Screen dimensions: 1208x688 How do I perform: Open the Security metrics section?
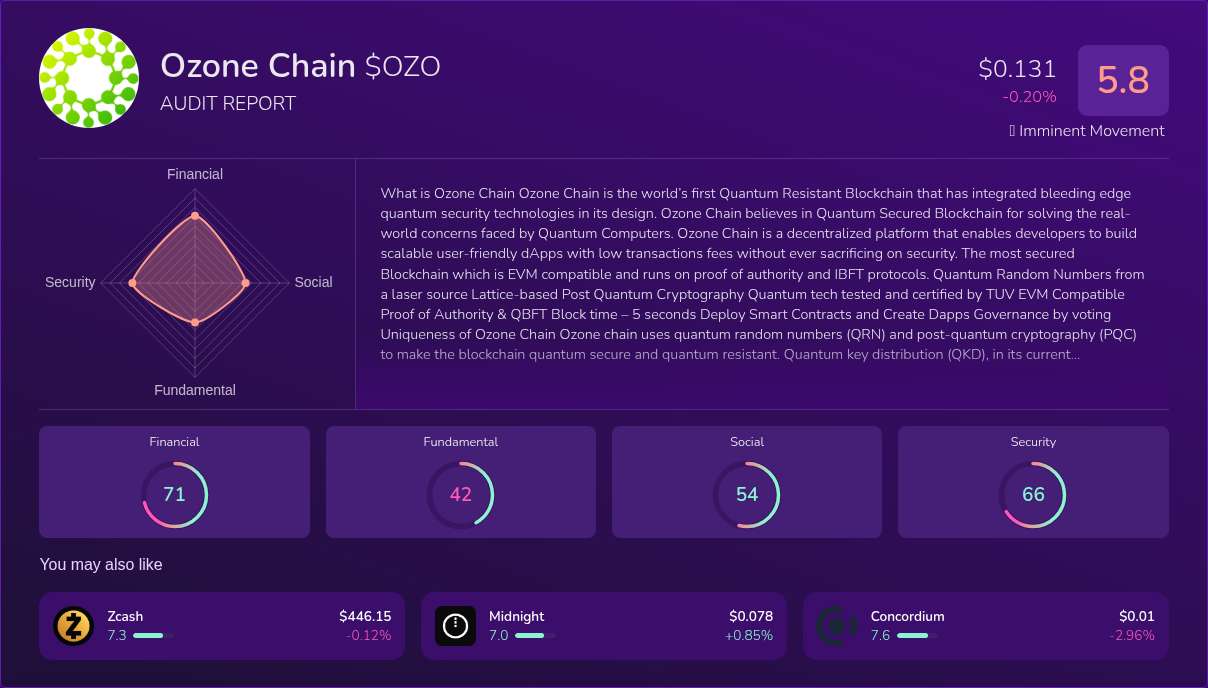[1033, 481]
